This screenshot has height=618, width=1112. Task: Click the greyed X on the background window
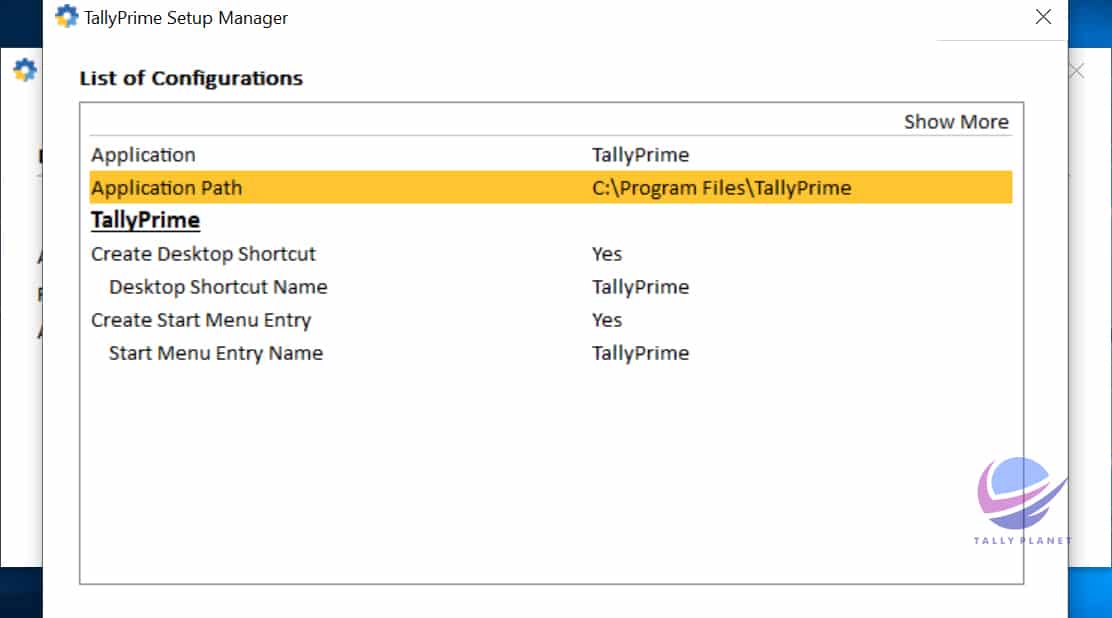click(x=1076, y=71)
